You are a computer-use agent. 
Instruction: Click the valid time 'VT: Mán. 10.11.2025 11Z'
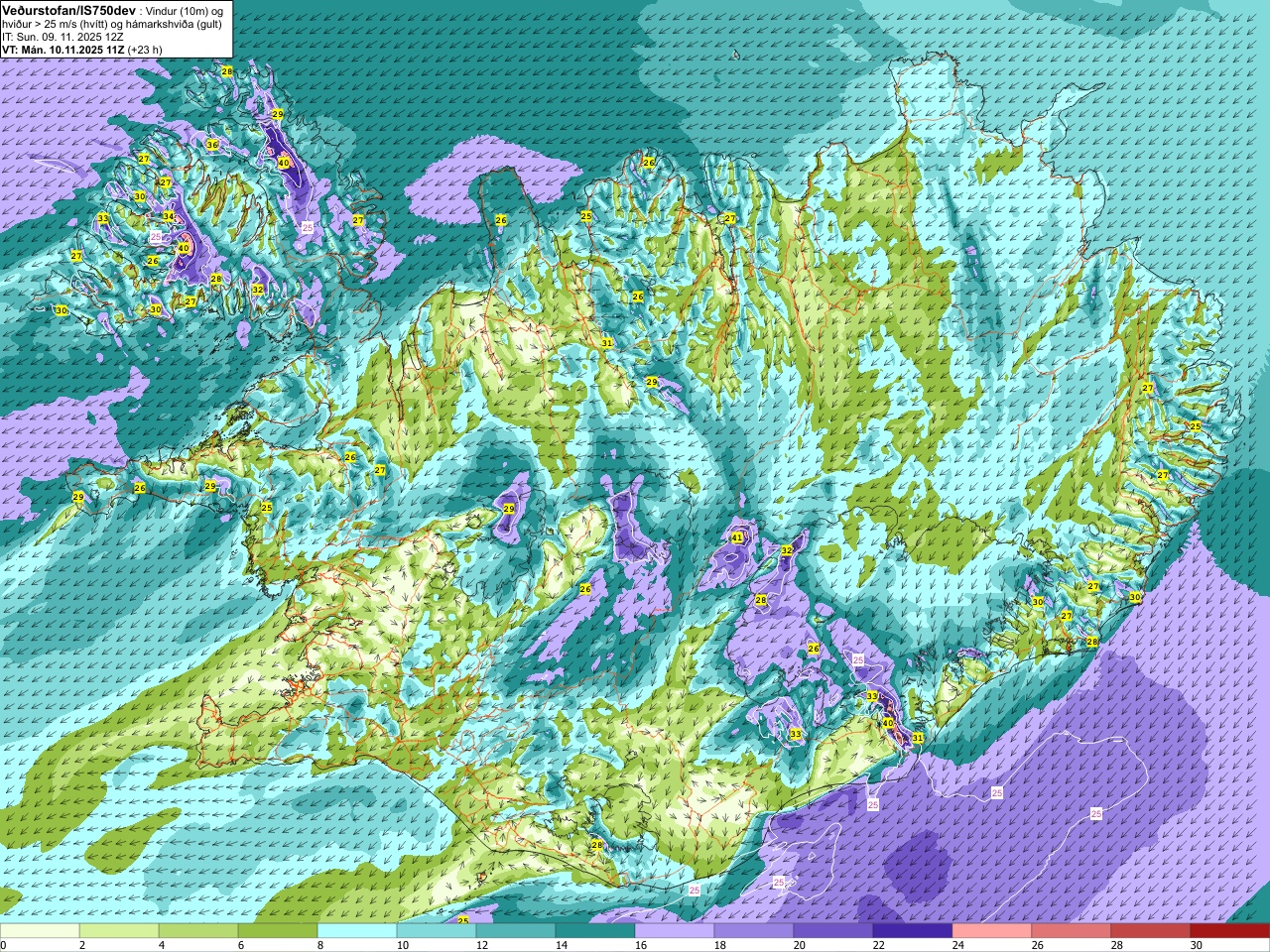pyautogui.click(x=63, y=49)
